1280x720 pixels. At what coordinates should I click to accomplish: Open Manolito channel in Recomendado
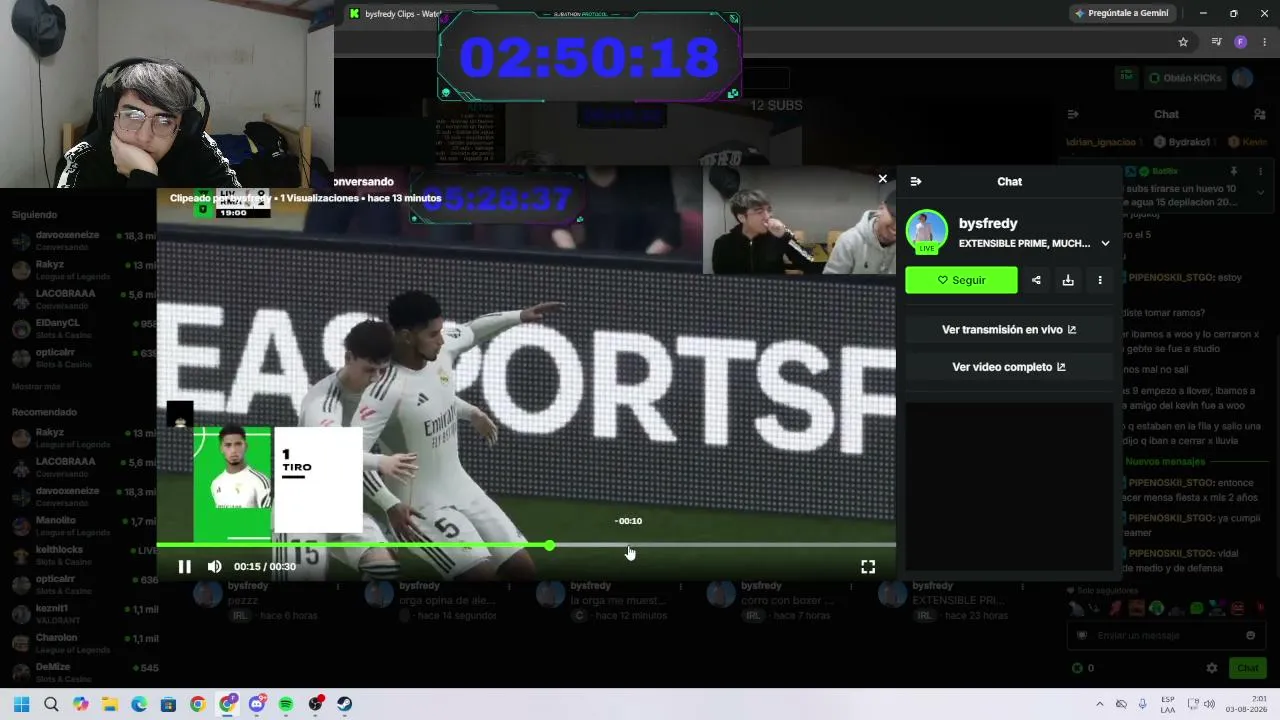[x=80, y=526]
